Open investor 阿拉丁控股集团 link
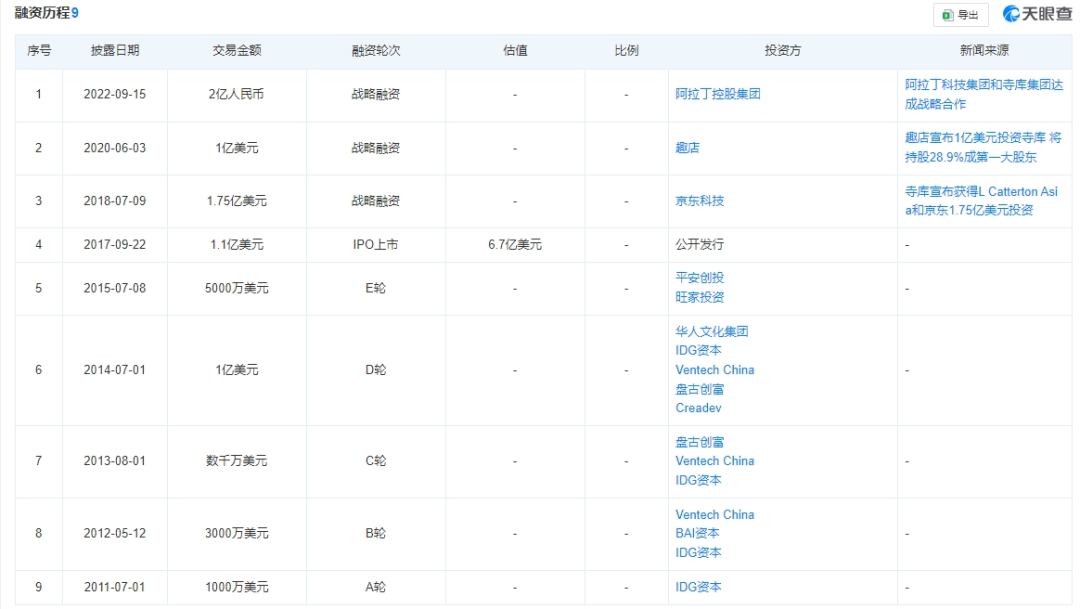Viewport: 1080px width, 609px height. (x=718, y=94)
